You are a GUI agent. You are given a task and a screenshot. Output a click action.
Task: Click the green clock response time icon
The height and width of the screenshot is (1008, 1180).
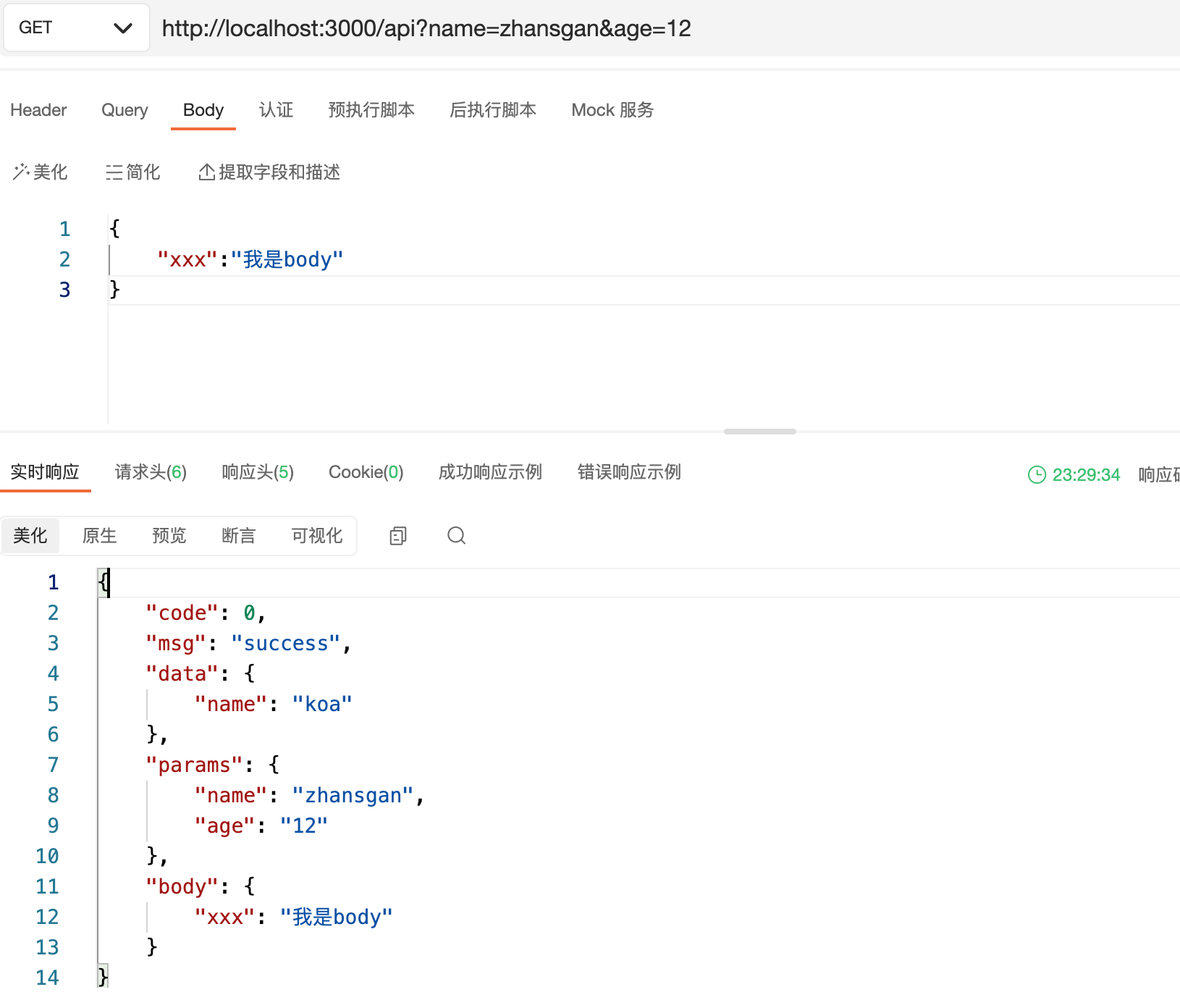(x=1037, y=475)
